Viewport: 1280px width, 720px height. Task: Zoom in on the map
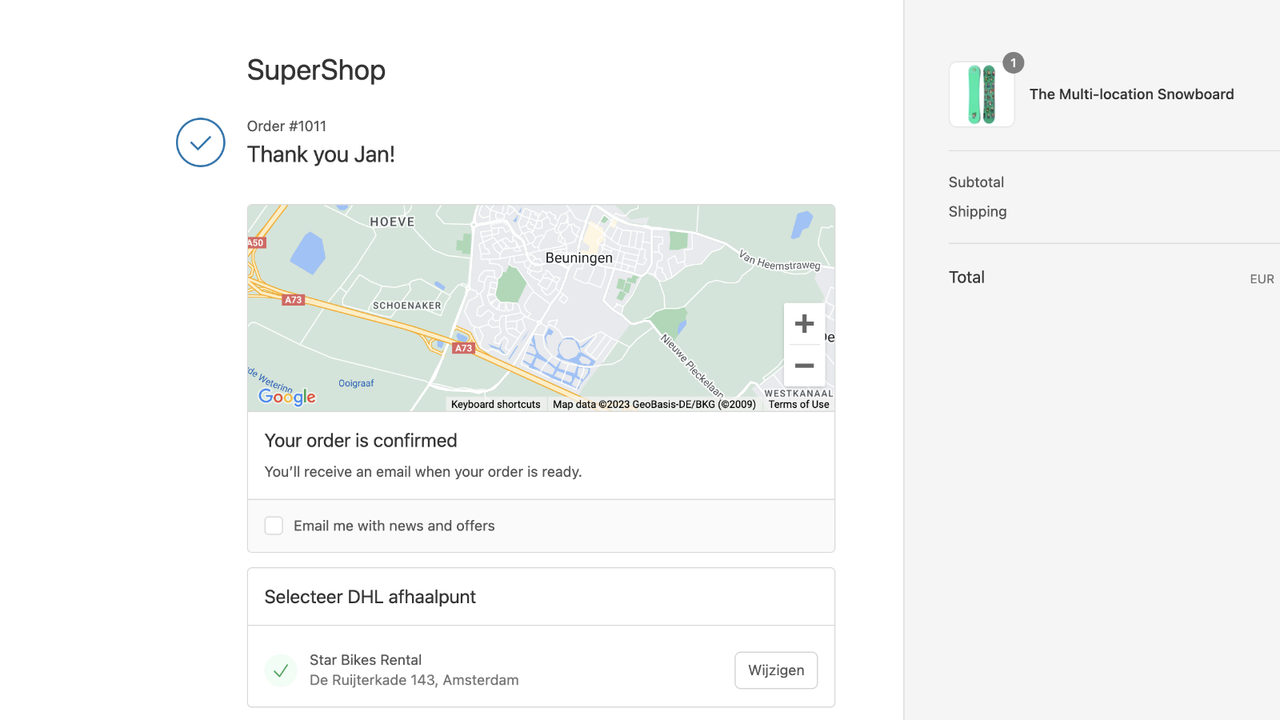point(804,324)
